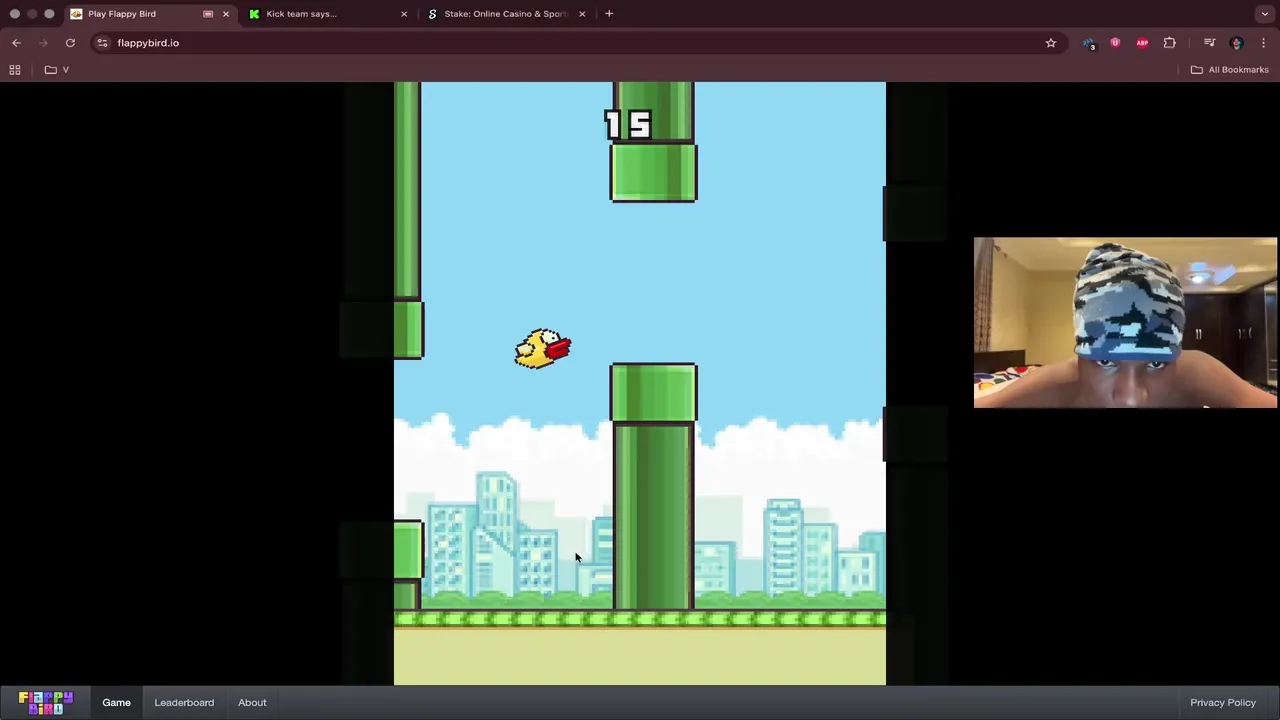Click the back navigation arrow
Viewport: 1280px width, 720px height.
tap(16, 43)
